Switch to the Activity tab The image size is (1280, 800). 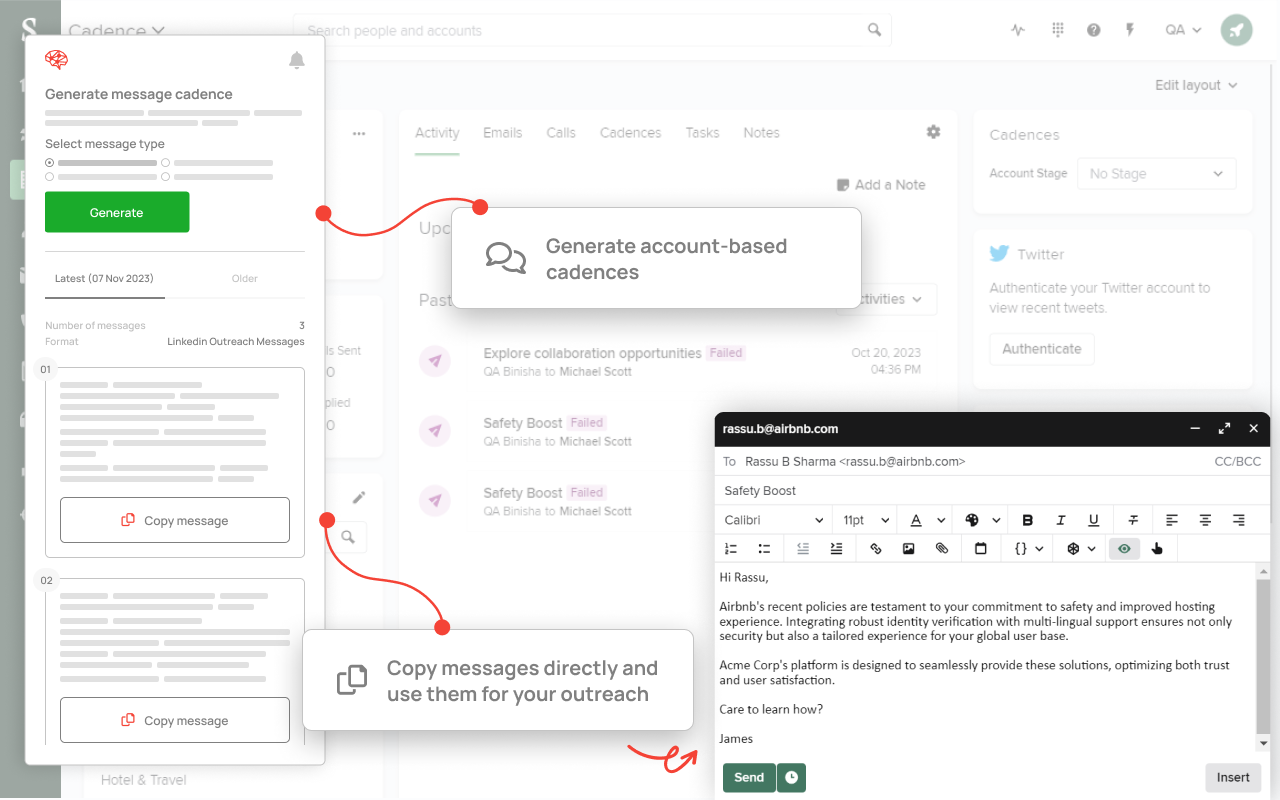(437, 133)
